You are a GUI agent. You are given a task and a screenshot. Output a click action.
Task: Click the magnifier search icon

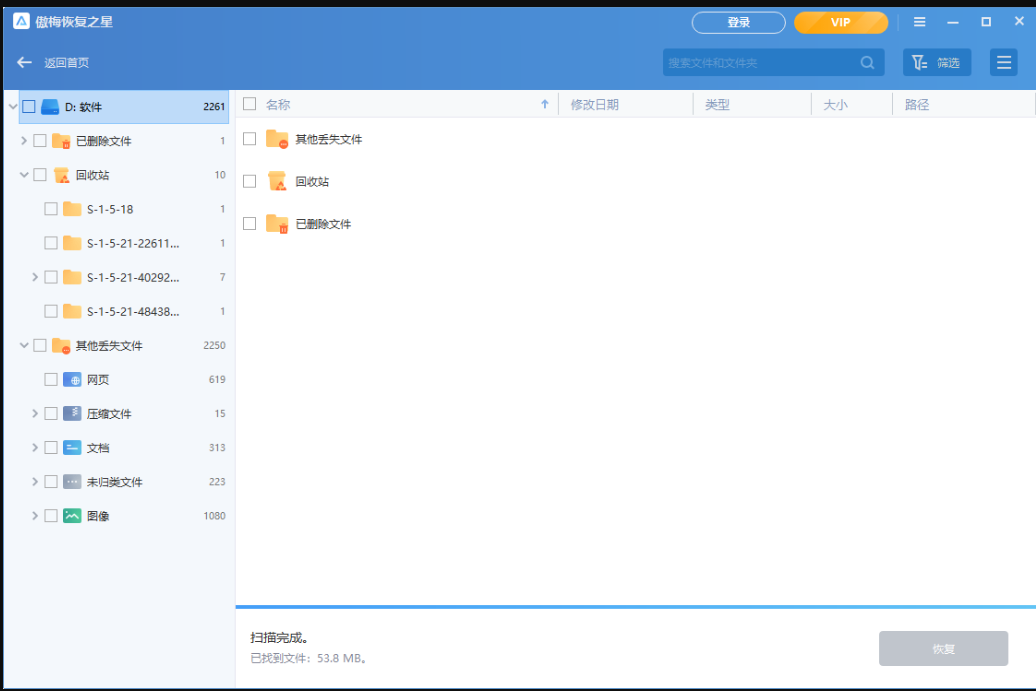867,63
